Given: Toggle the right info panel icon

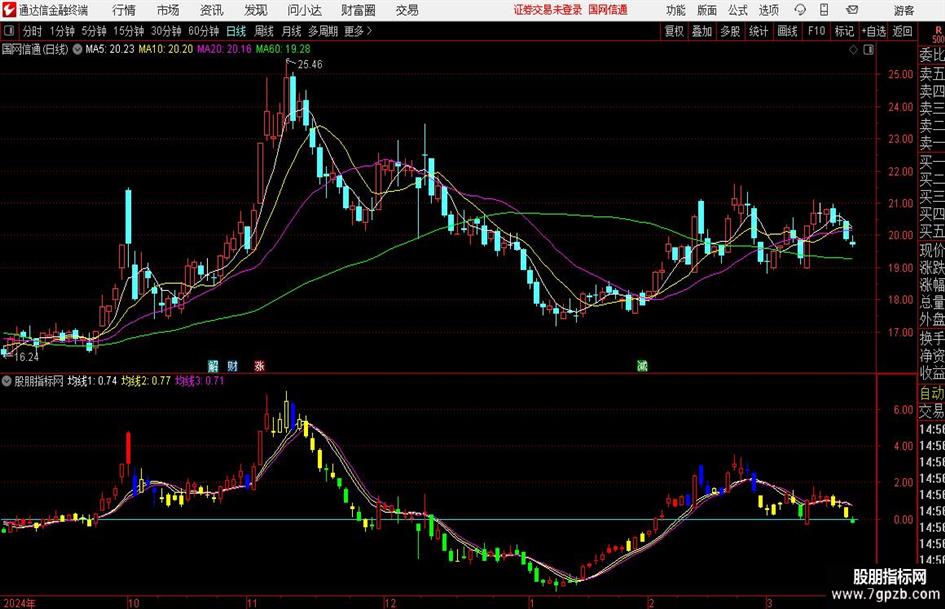Looking at the screenshot, I should [x=868, y=50].
